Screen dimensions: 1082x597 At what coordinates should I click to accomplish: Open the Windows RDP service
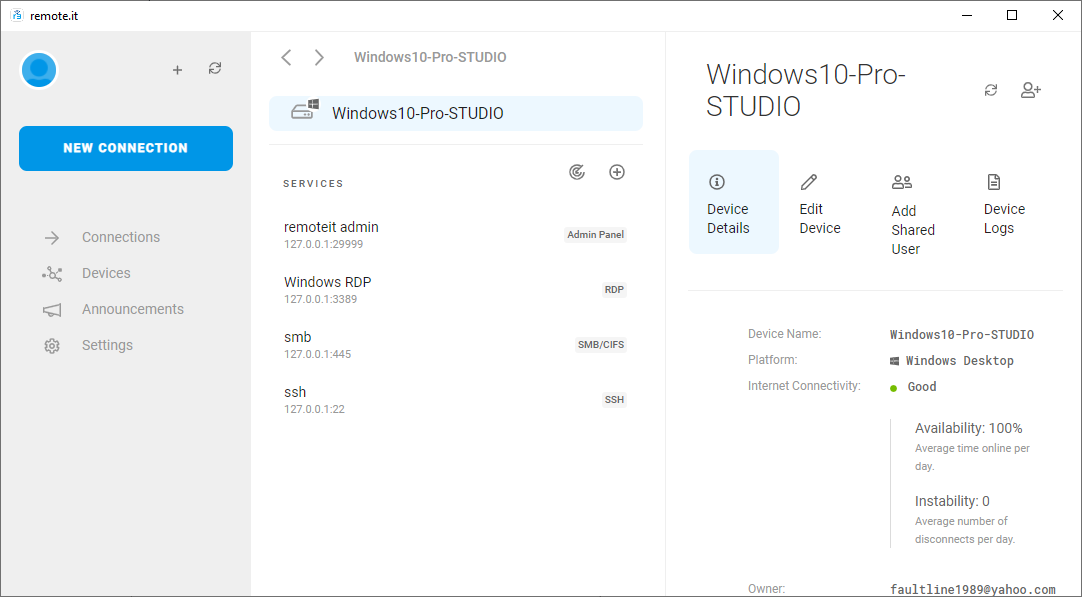pyautogui.click(x=455, y=290)
